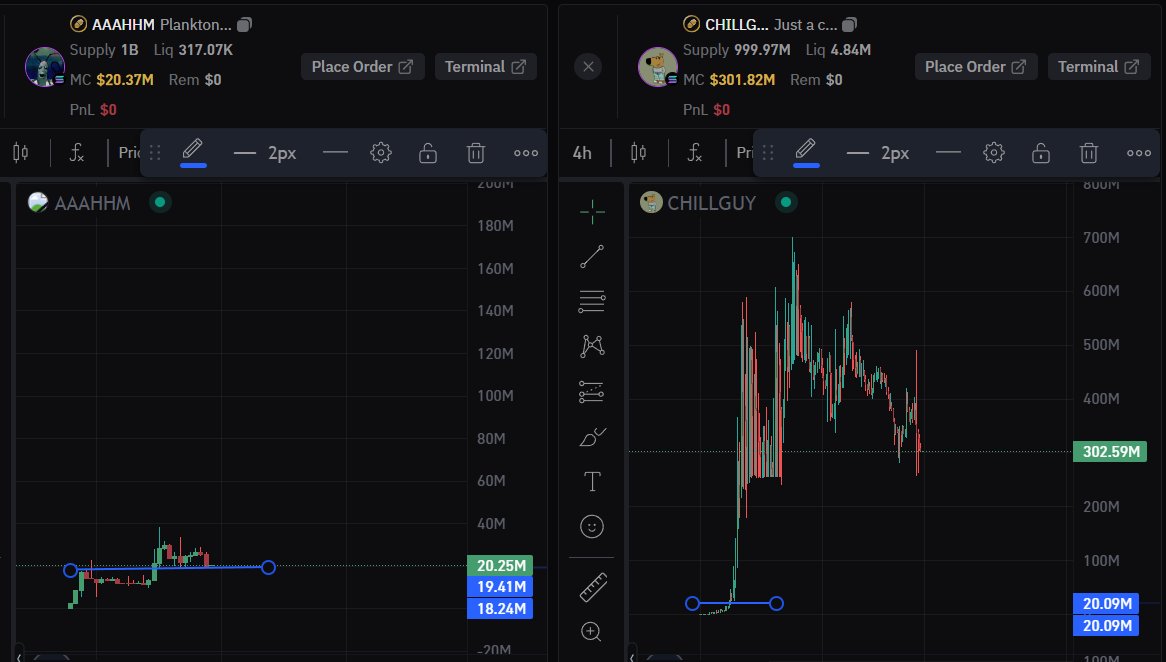
Task: Select left anchor of CHILLGUY horizontal line
Action: [692, 603]
